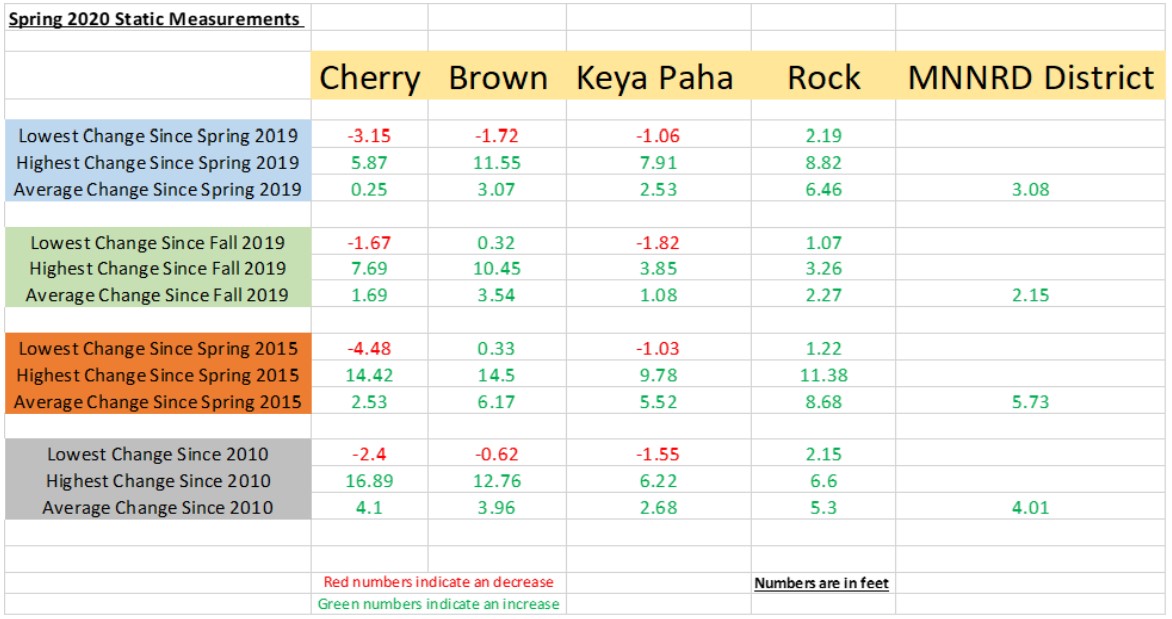The width and height of the screenshot is (1172, 619).
Task: Select the red decrease legend note
Action: [x=438, y=582]
